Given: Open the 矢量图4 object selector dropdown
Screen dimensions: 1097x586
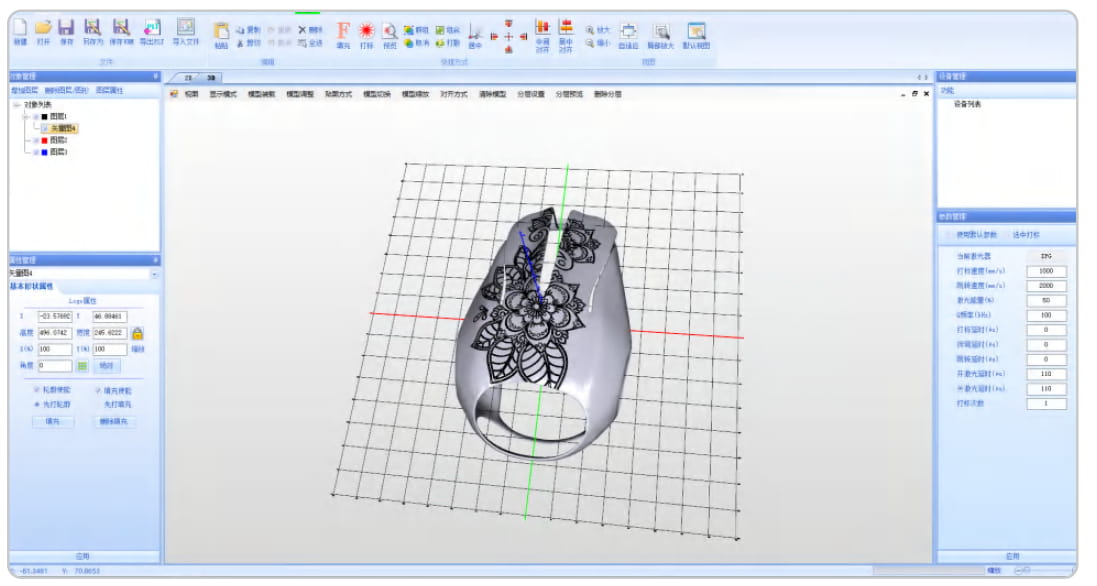Looking at the screenshot, I should tap(156, 272).
